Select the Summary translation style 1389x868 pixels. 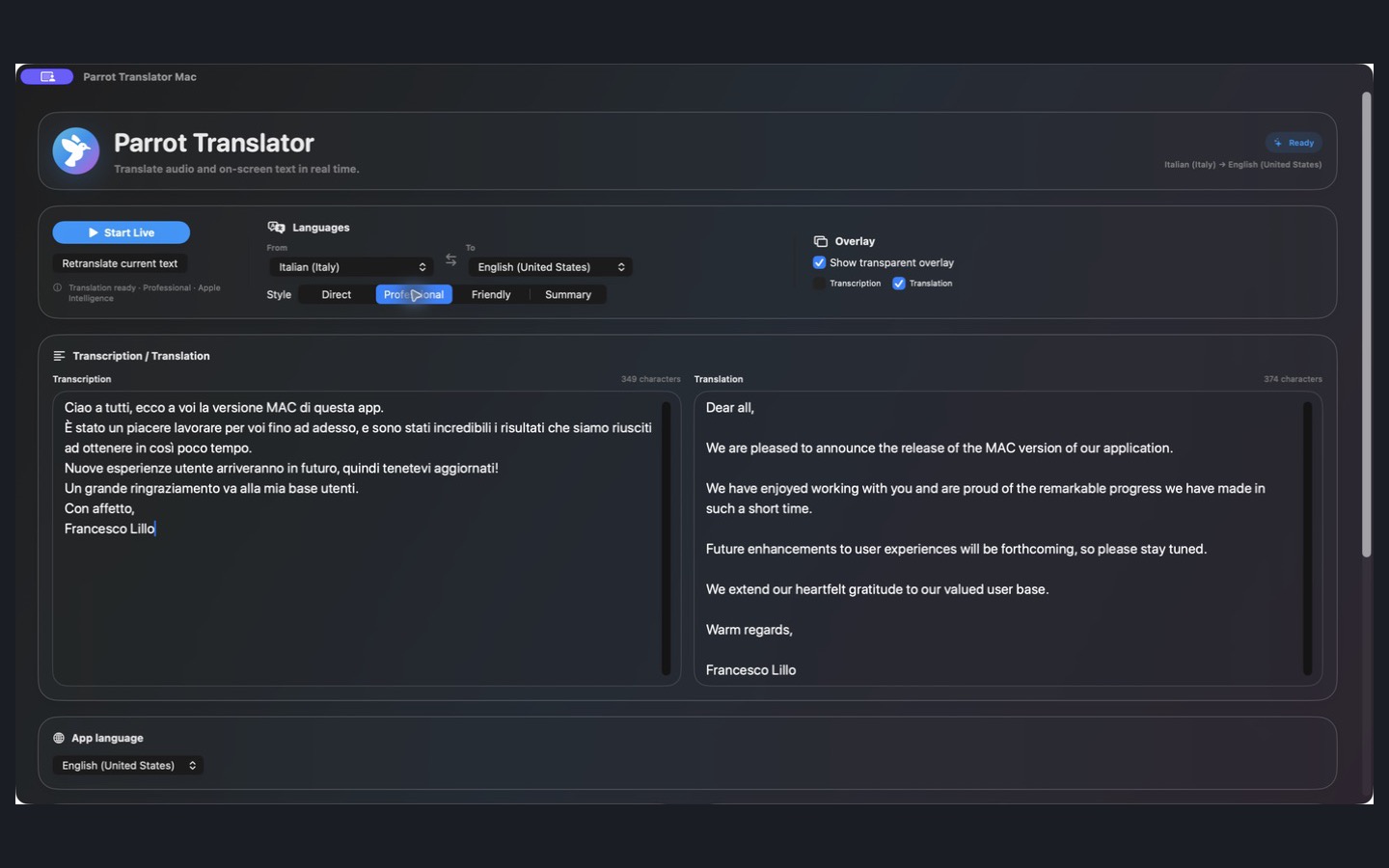tap(568, 295)
